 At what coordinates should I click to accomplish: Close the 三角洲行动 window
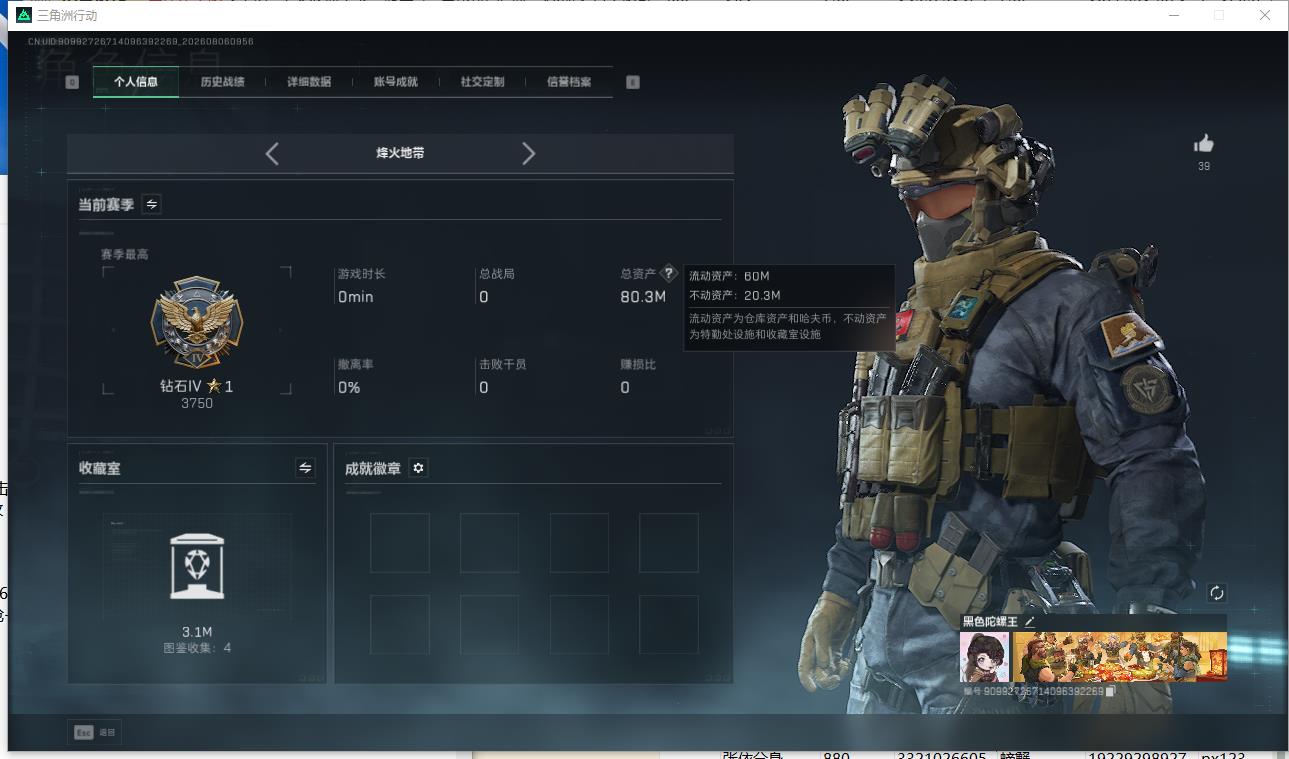[x=1264, y=15]
